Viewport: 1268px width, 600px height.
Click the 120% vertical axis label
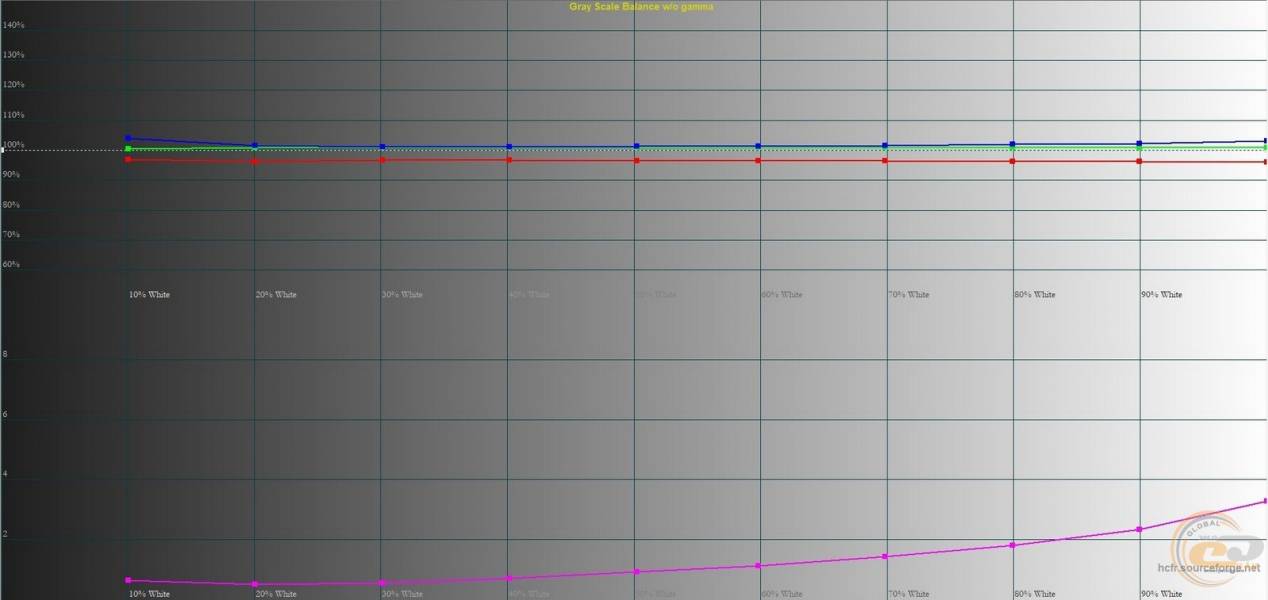[15, 86]
